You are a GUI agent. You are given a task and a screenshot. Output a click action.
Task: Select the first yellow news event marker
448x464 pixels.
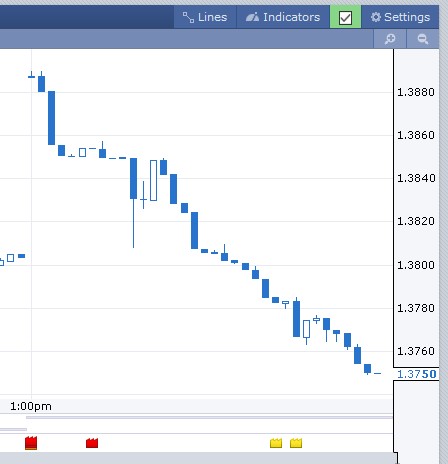coord(276,443)
